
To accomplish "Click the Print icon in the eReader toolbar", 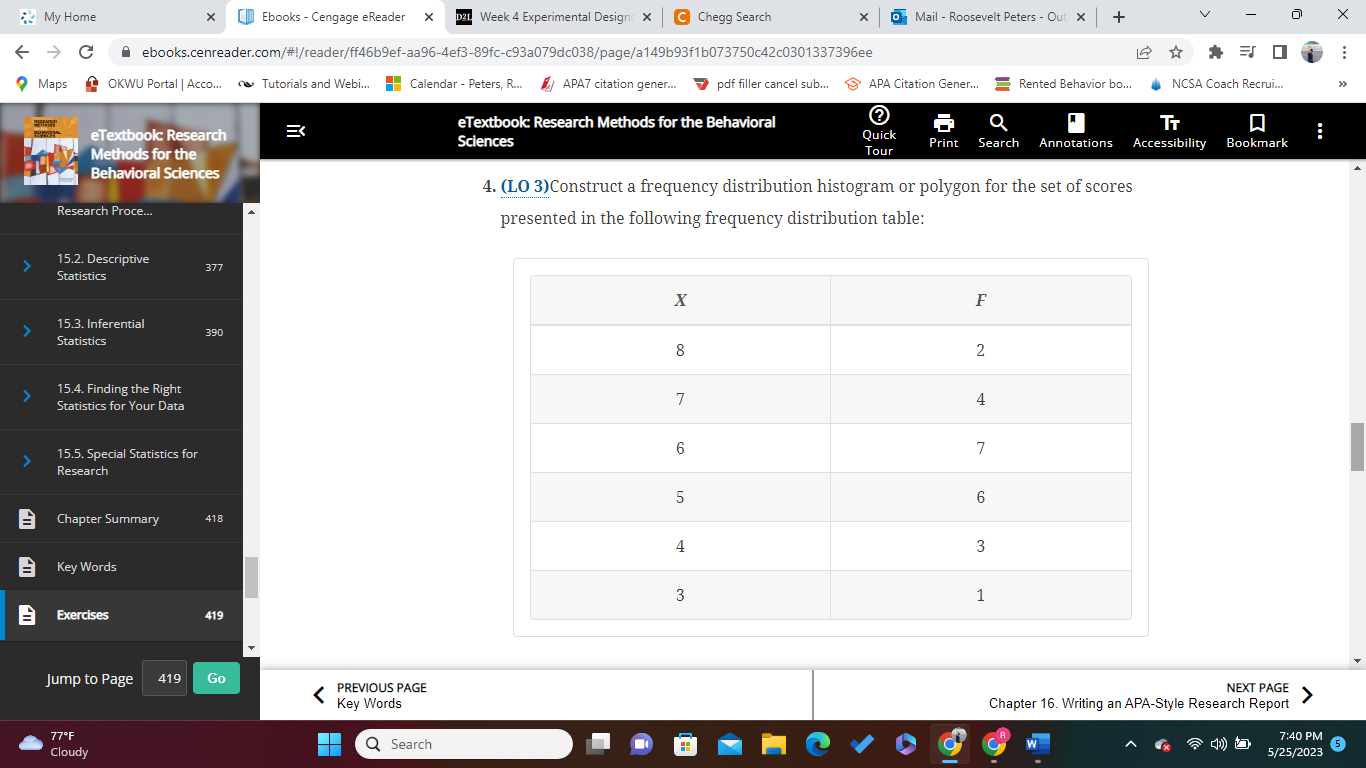I will tap(942, 130).
